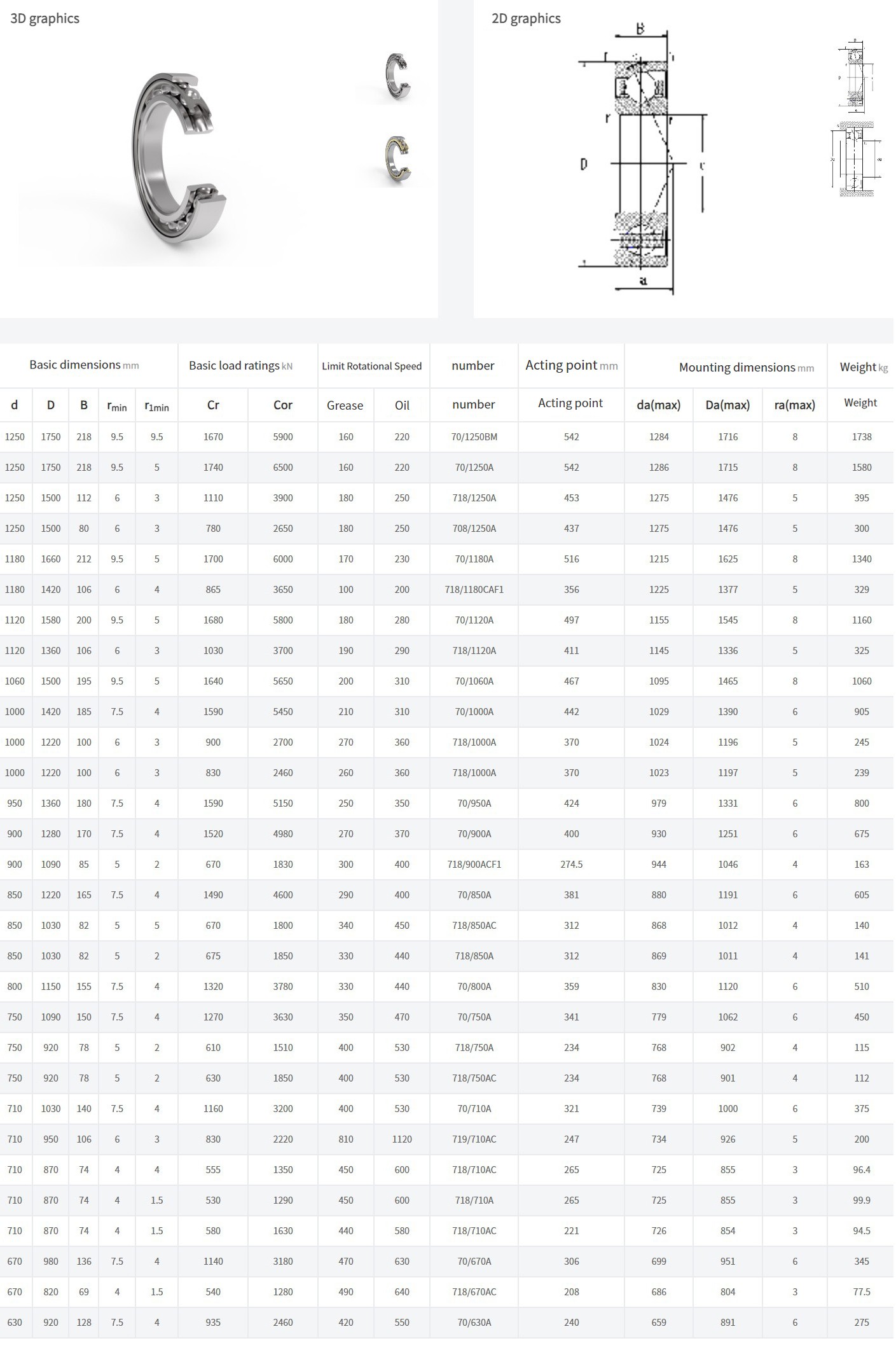The height and width of the screenshot is (1350, 896).
Task: Click Cor value 4980
Action: [x=283, y=834]
